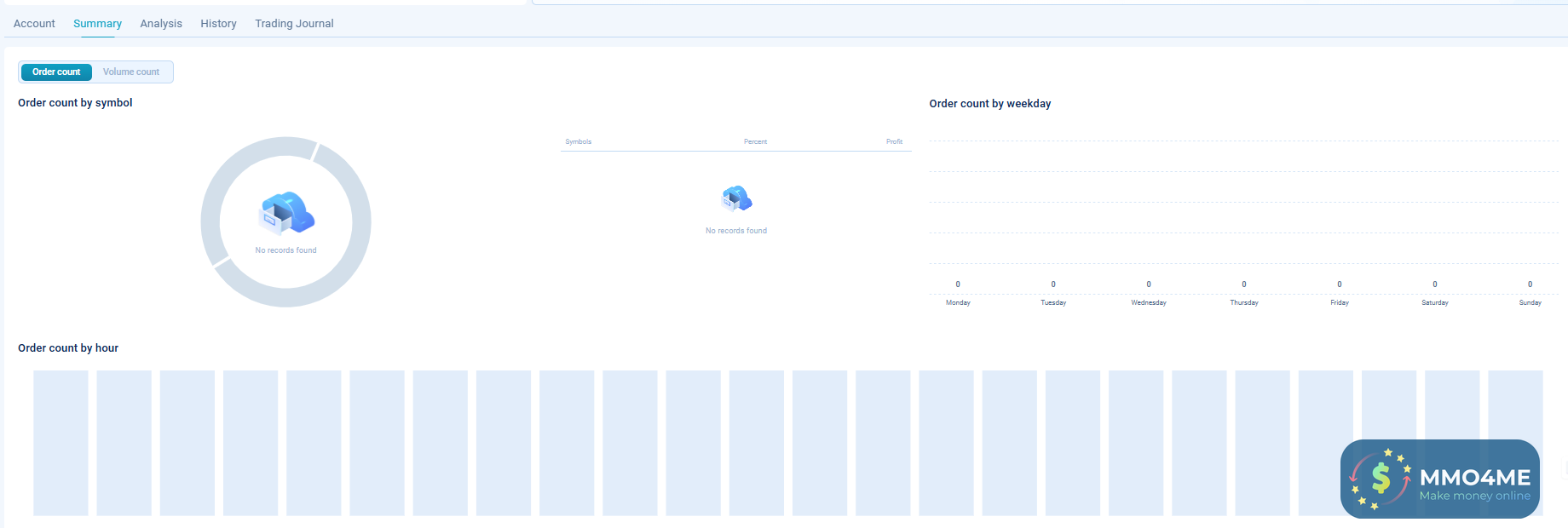1568x528 pixels.
Task: Click the Order count by symbol heading
Action: coord(75,103)
